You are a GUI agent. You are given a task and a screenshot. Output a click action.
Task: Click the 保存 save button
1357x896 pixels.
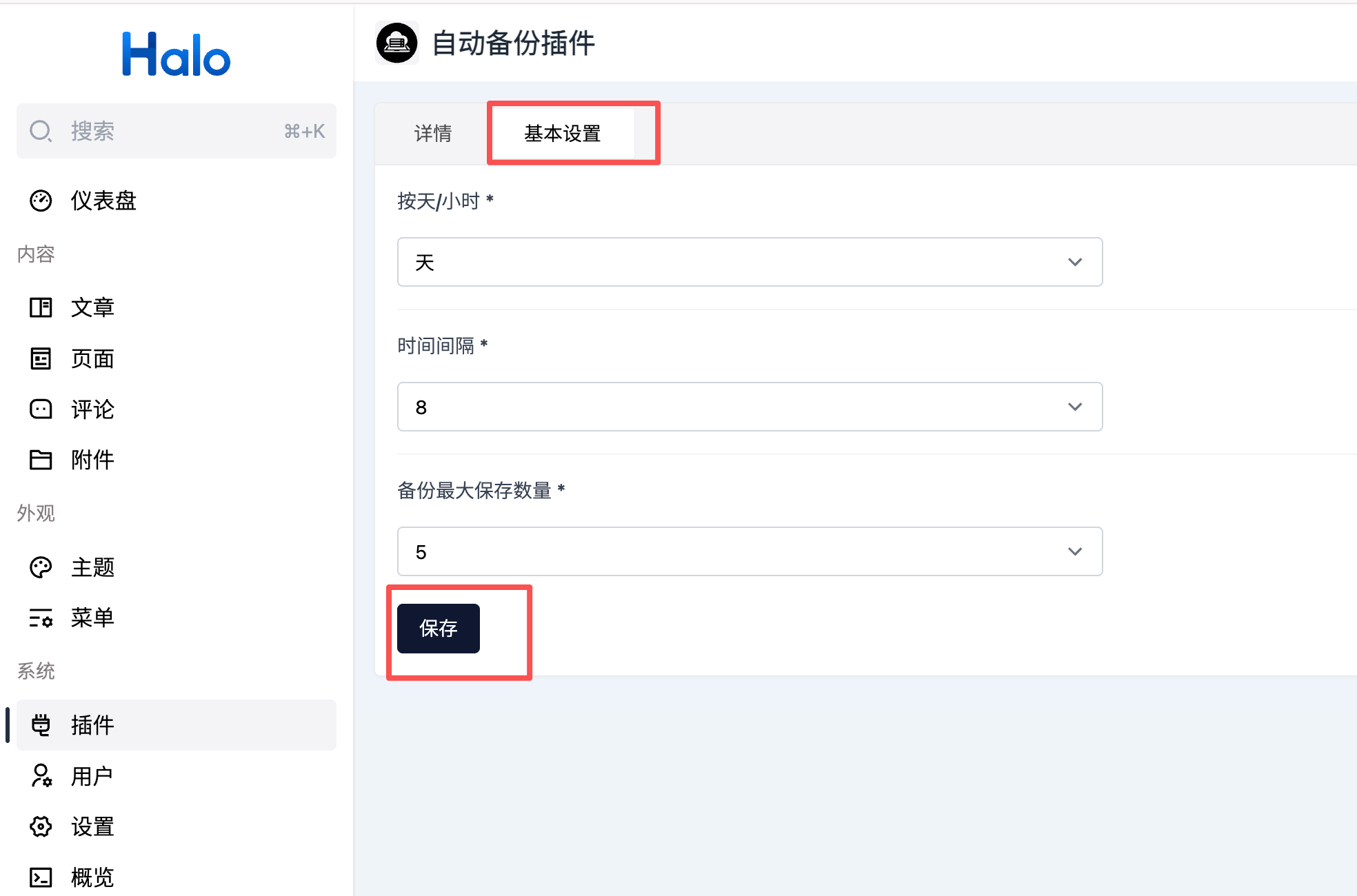point(439,629)
